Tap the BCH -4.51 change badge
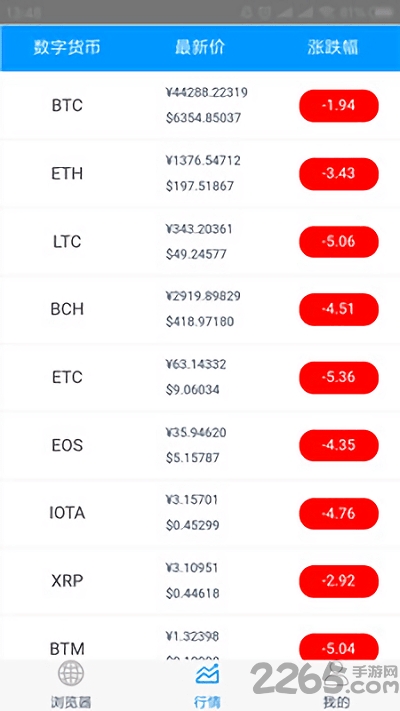Image resolution: width=400 pixels, height=711 pixels. click(338, 309)
